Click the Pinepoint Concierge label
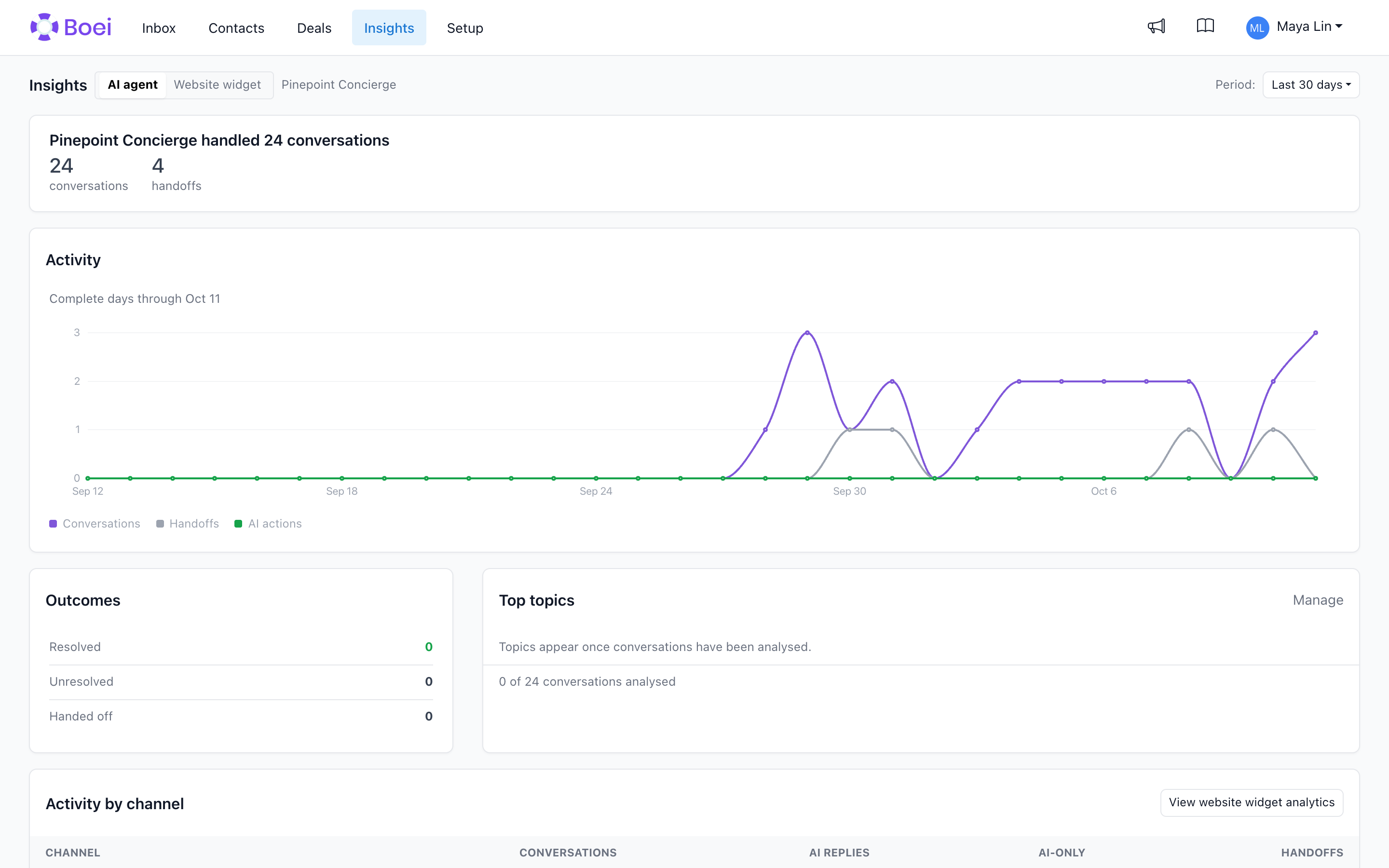Image resolution: width=1389 pixels, height=868 pixels. [339, 85]
